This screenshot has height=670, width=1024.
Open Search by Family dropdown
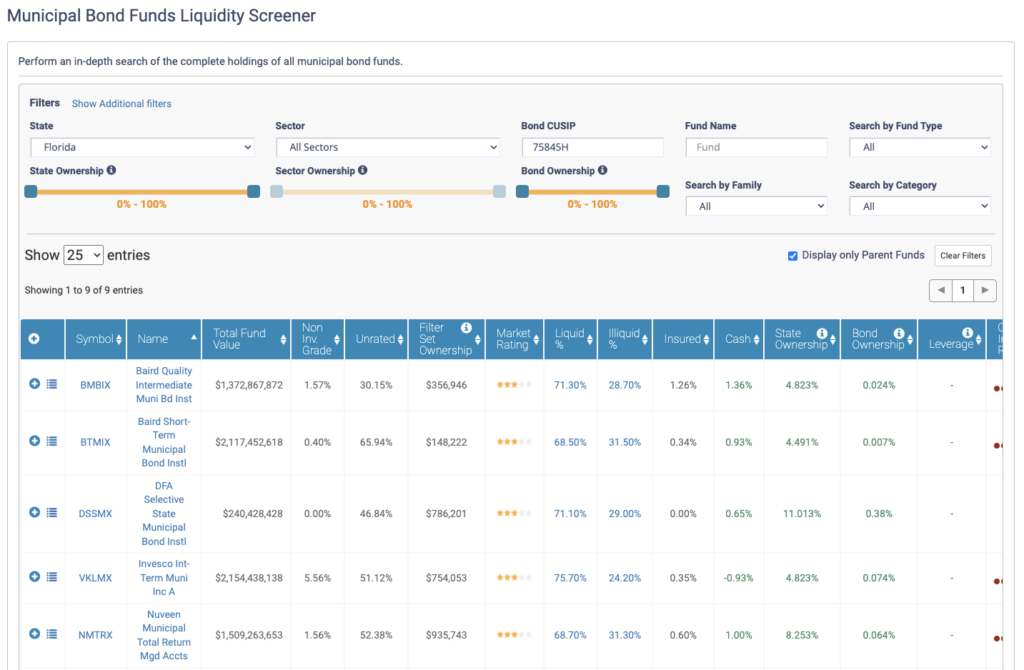(x=756, y=206)
